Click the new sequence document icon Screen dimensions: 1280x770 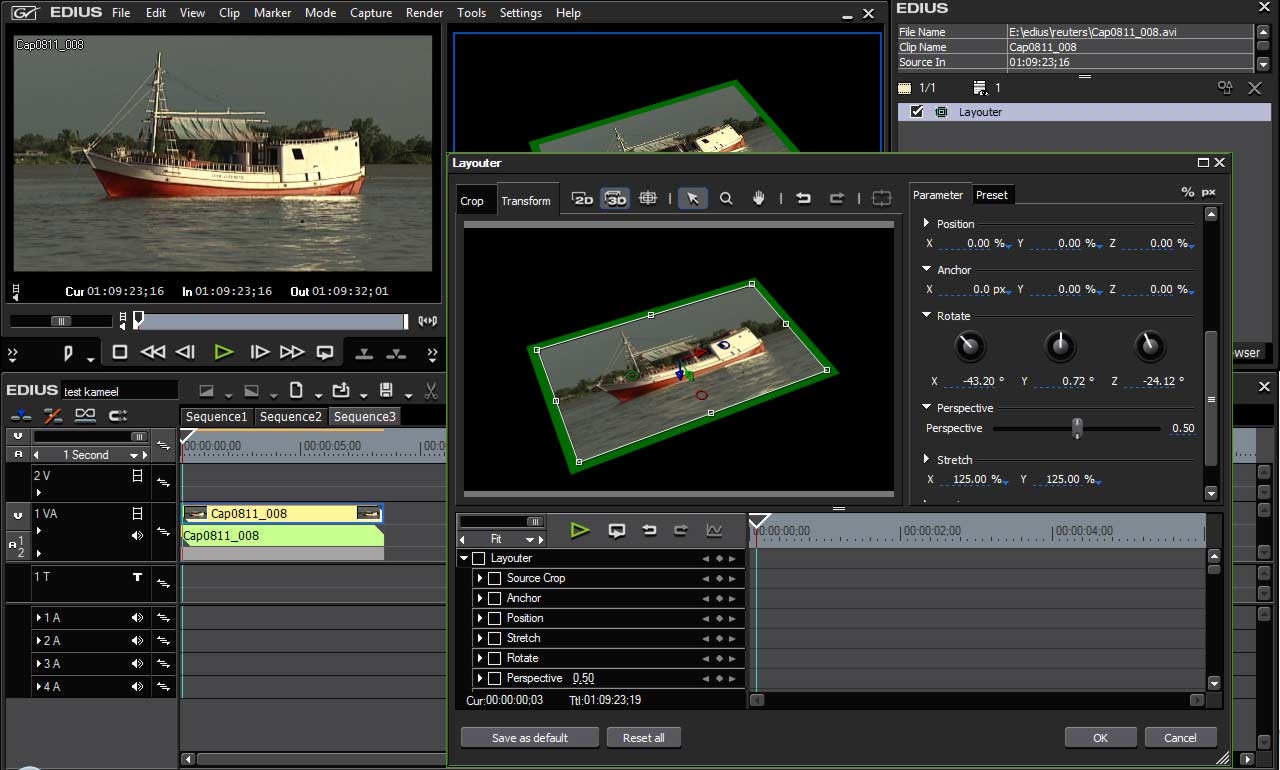(x=296, y=390)
